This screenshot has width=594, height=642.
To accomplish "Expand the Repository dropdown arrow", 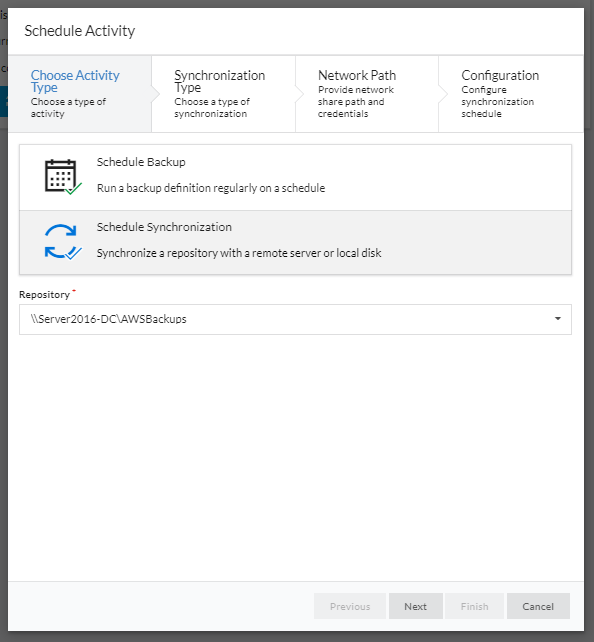I will (558, 319).
